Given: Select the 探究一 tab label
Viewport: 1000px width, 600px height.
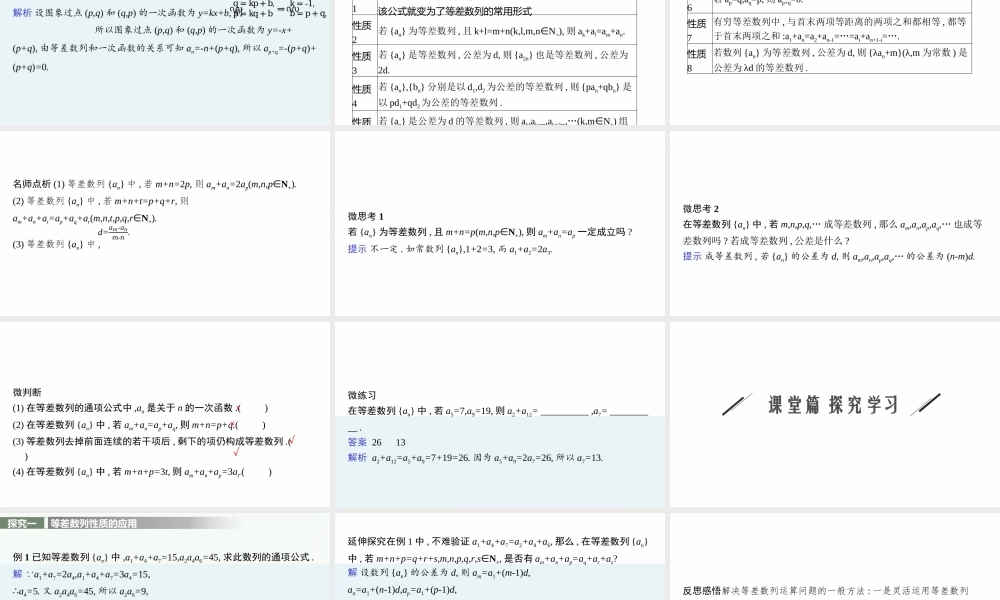Looking at the screenshot, I should 24,523.
